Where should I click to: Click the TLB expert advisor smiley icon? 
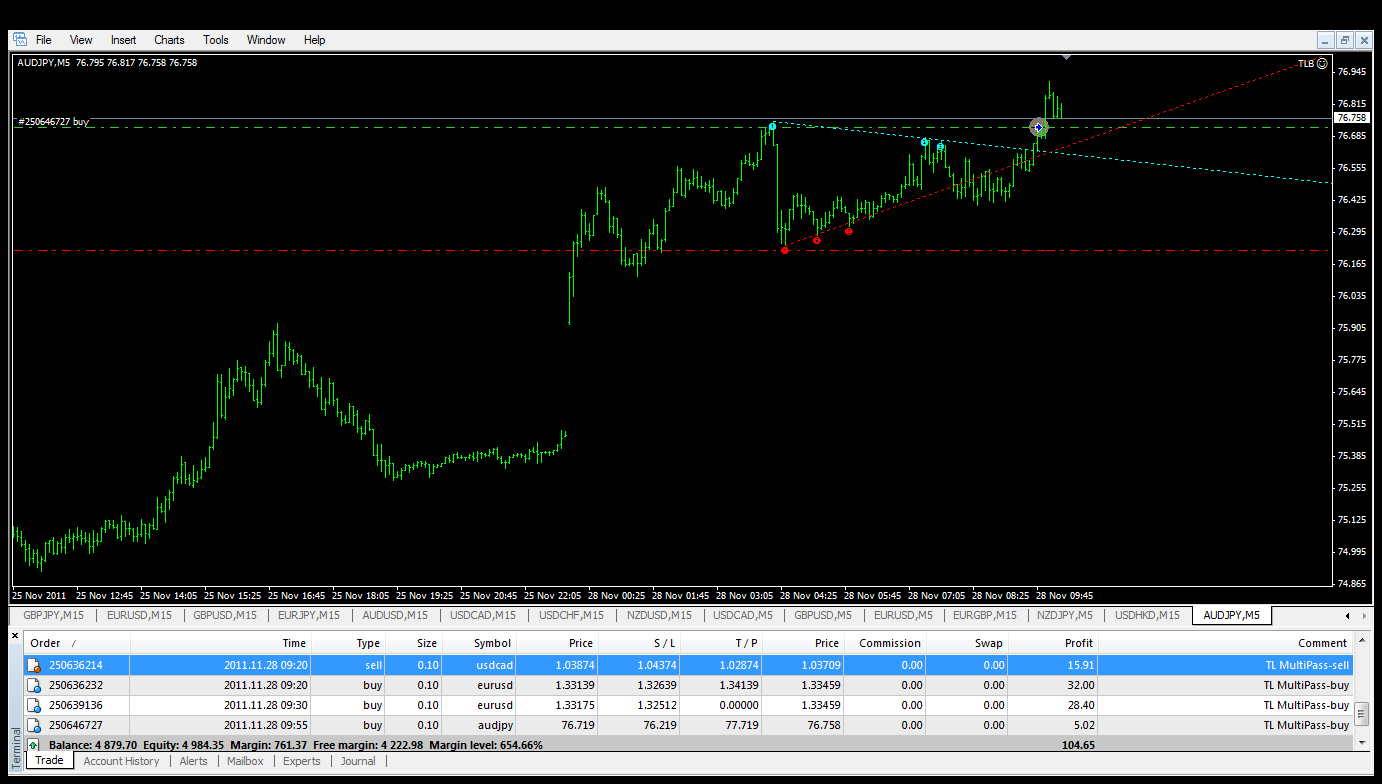[1322, 63]
